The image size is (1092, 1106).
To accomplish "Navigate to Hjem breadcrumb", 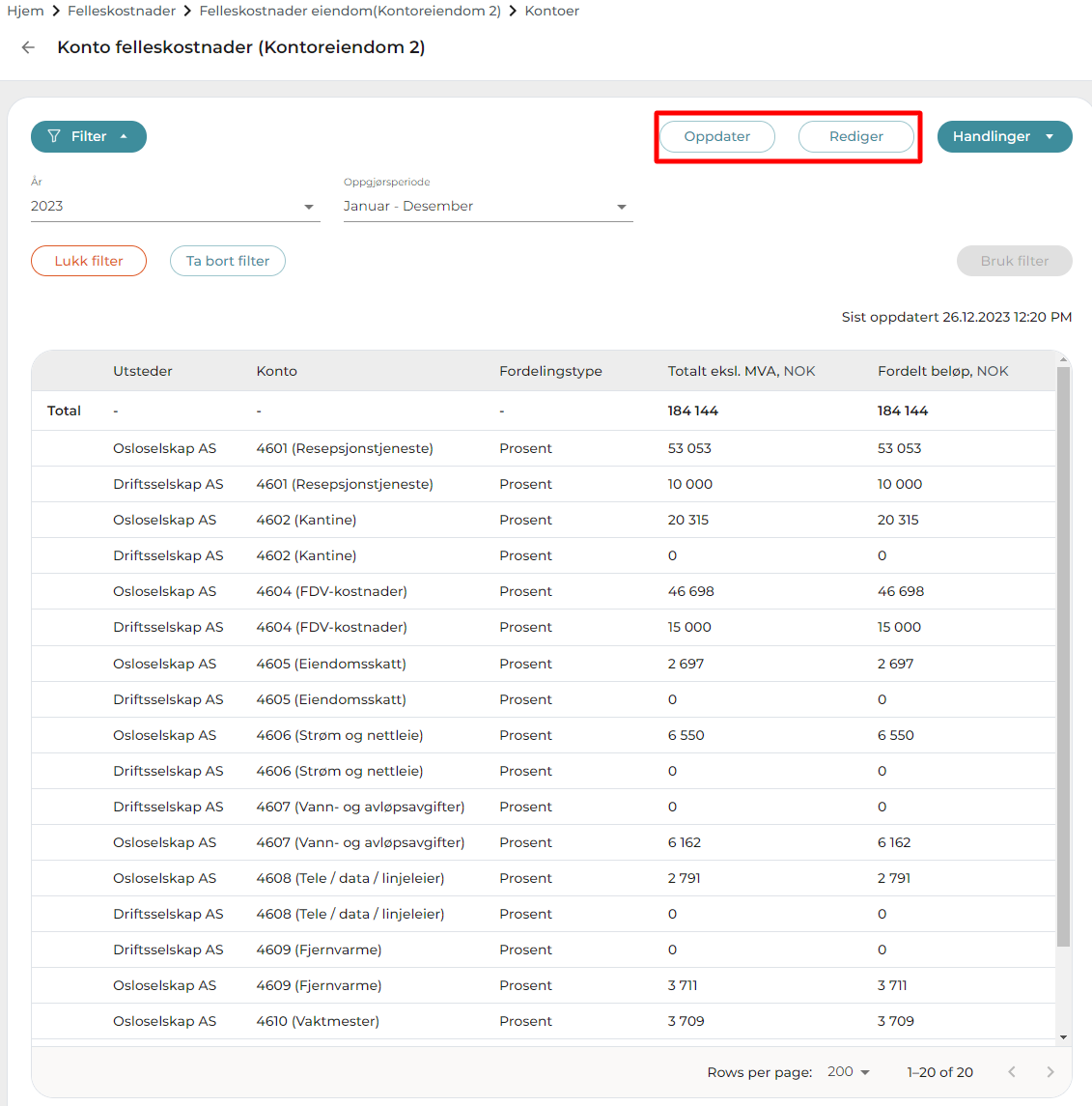I will click(25, 11).
